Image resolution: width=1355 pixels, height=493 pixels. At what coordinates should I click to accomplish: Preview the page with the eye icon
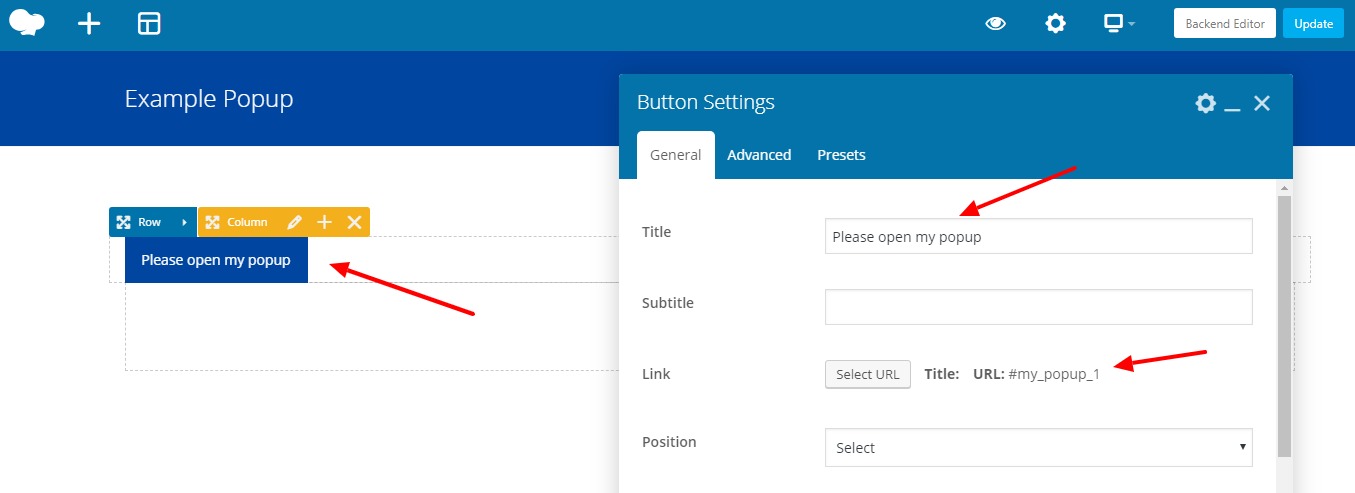(x=995, y=24)
